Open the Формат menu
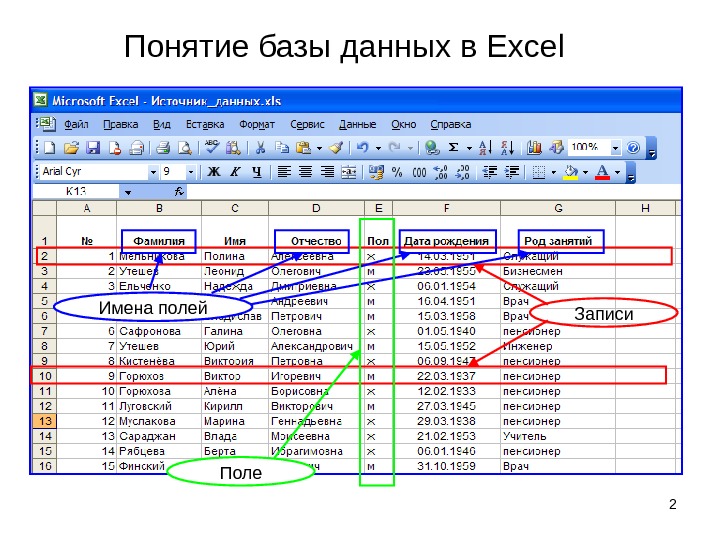The width and height of the screenshot is (720, 540). 257,124
